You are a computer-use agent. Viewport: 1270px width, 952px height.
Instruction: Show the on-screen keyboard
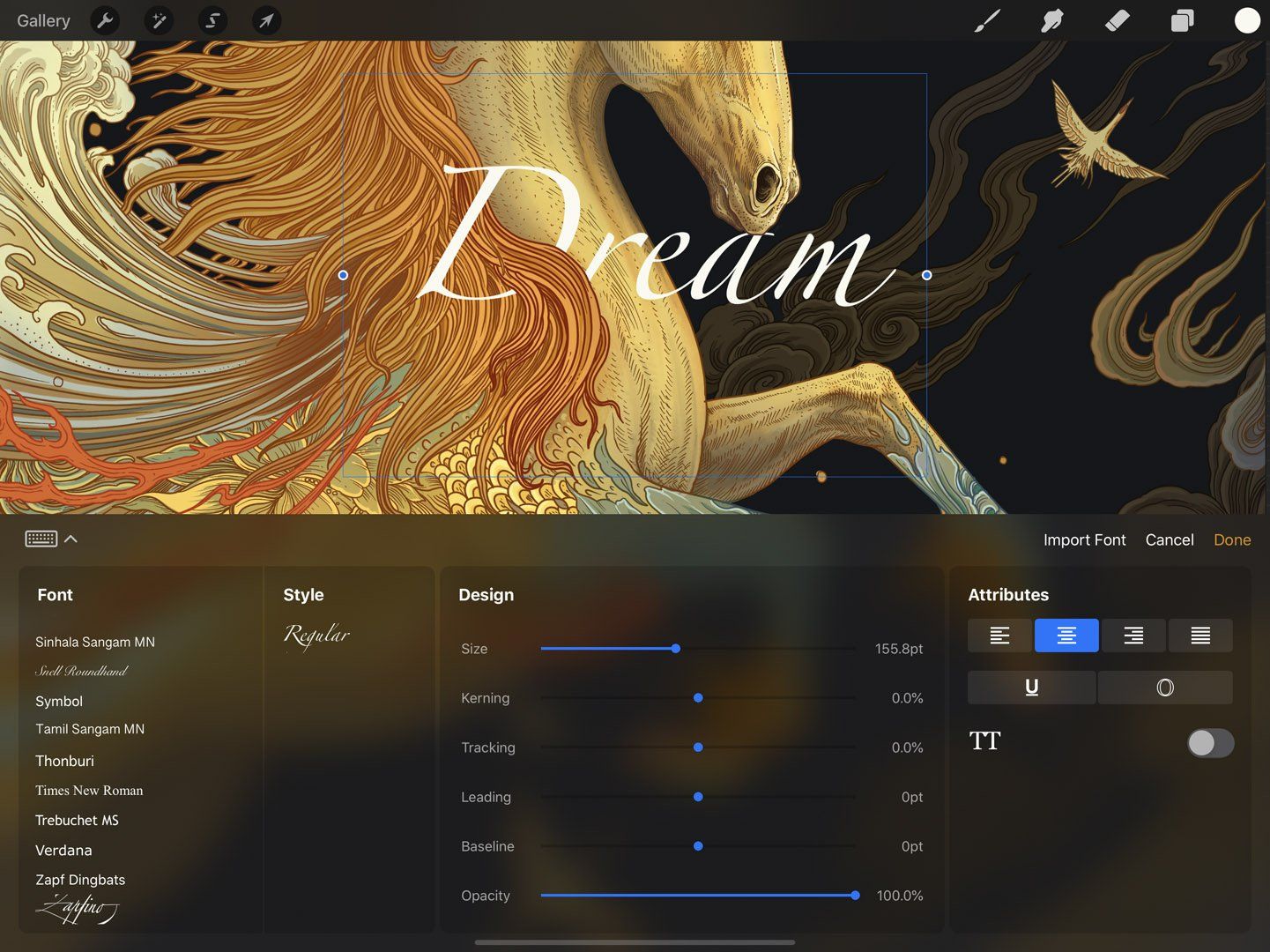coord(41,538)
